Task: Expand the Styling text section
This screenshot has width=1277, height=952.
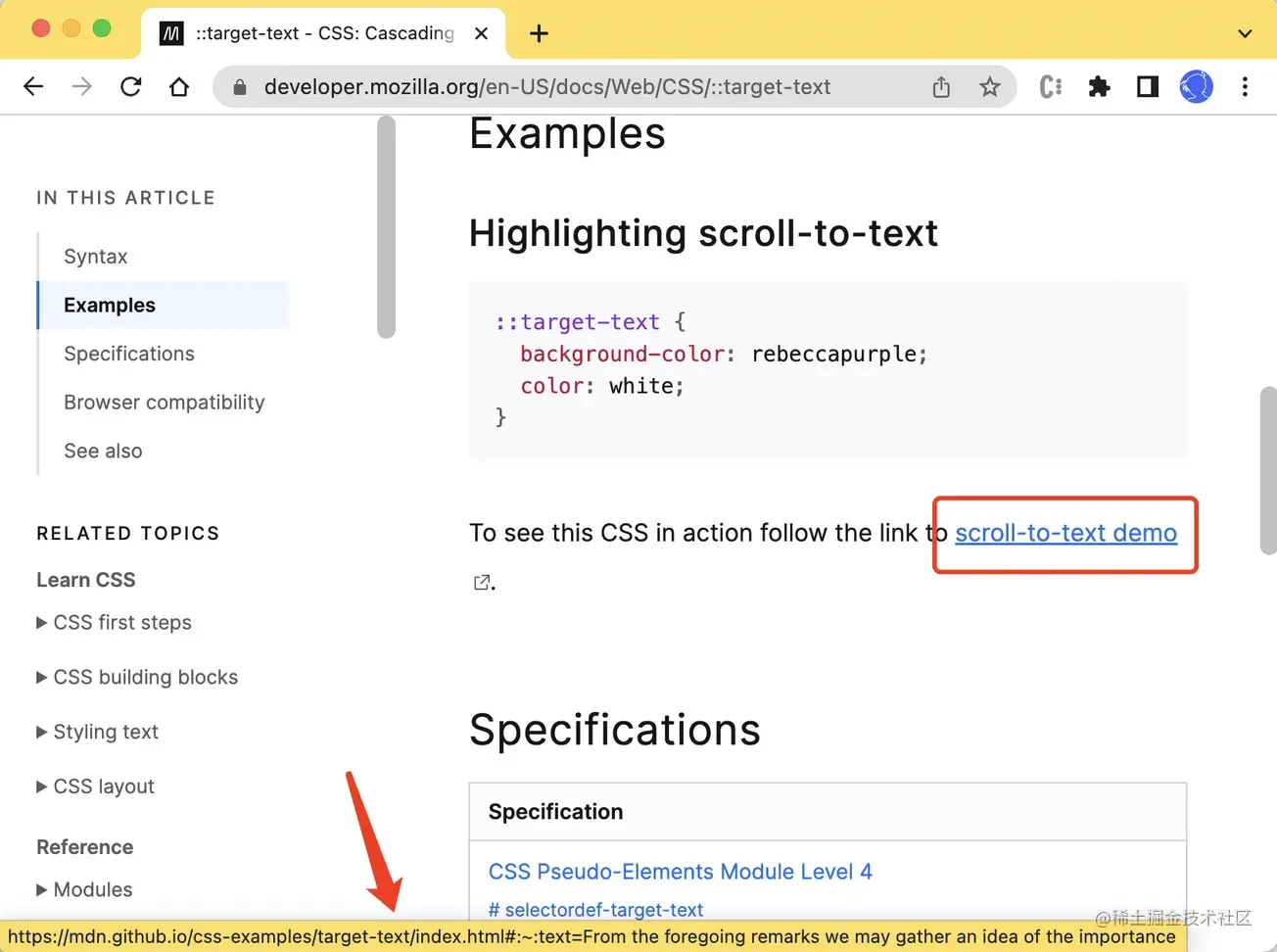Action: coord(97,733)
